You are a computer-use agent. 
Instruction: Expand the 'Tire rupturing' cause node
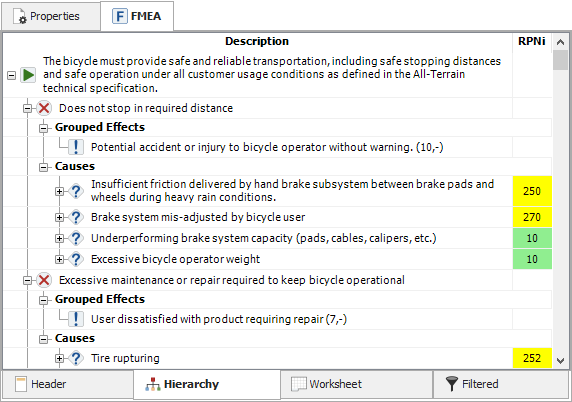(59, 359)
